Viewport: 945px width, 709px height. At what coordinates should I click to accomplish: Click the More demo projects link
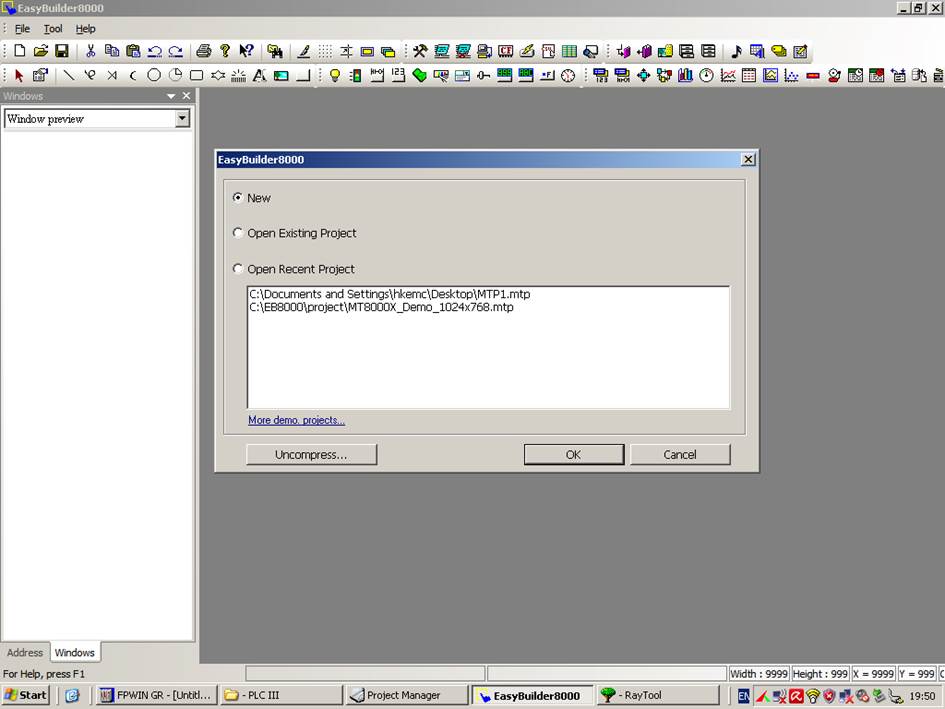click(x=296, y=420)
